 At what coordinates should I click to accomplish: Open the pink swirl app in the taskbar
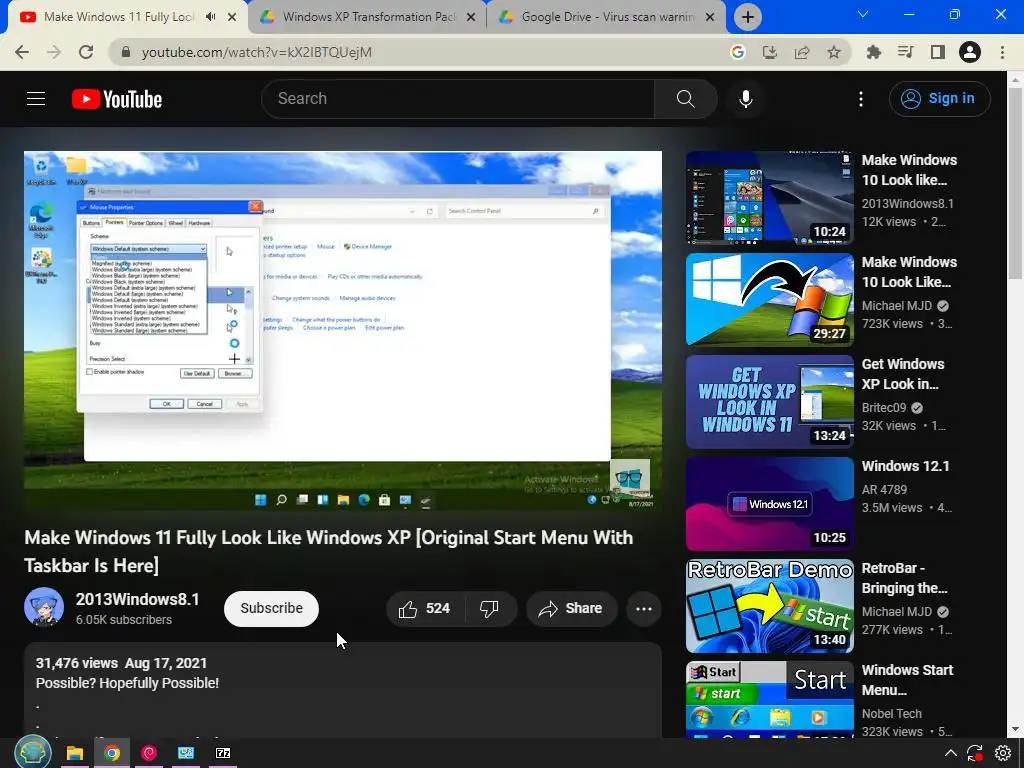pyautogui.click(x=149, y=753)
